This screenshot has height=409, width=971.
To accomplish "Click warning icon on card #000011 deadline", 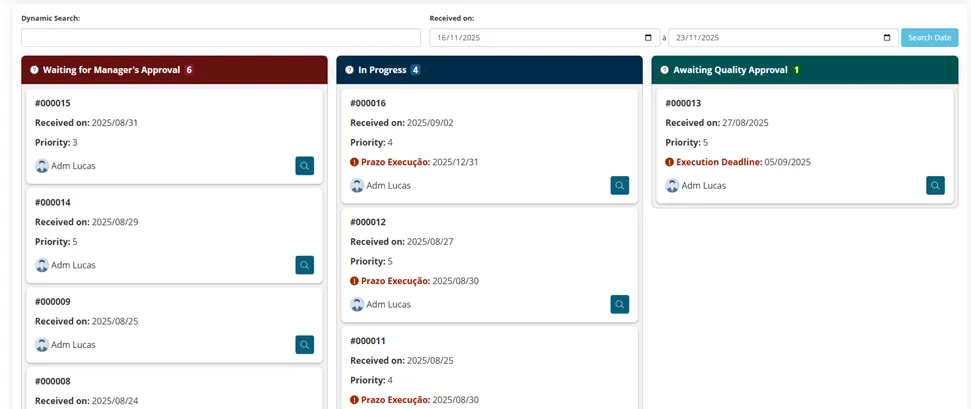I will (x=354, y=400).
